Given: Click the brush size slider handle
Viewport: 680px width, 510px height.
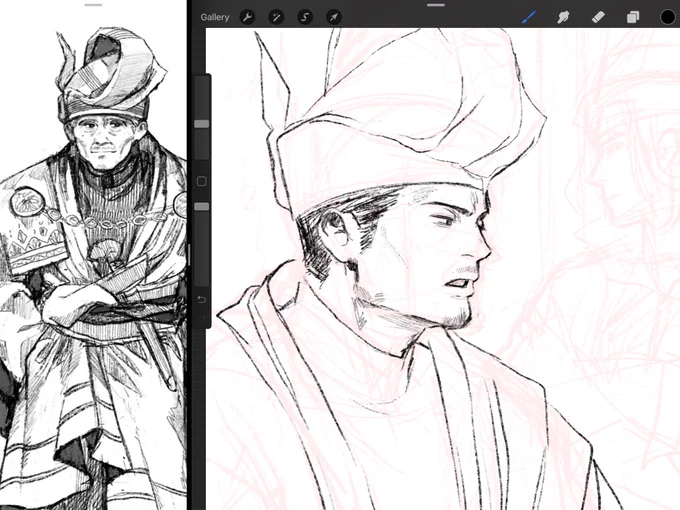Looking at the screenshot, I should coord(202,124).
